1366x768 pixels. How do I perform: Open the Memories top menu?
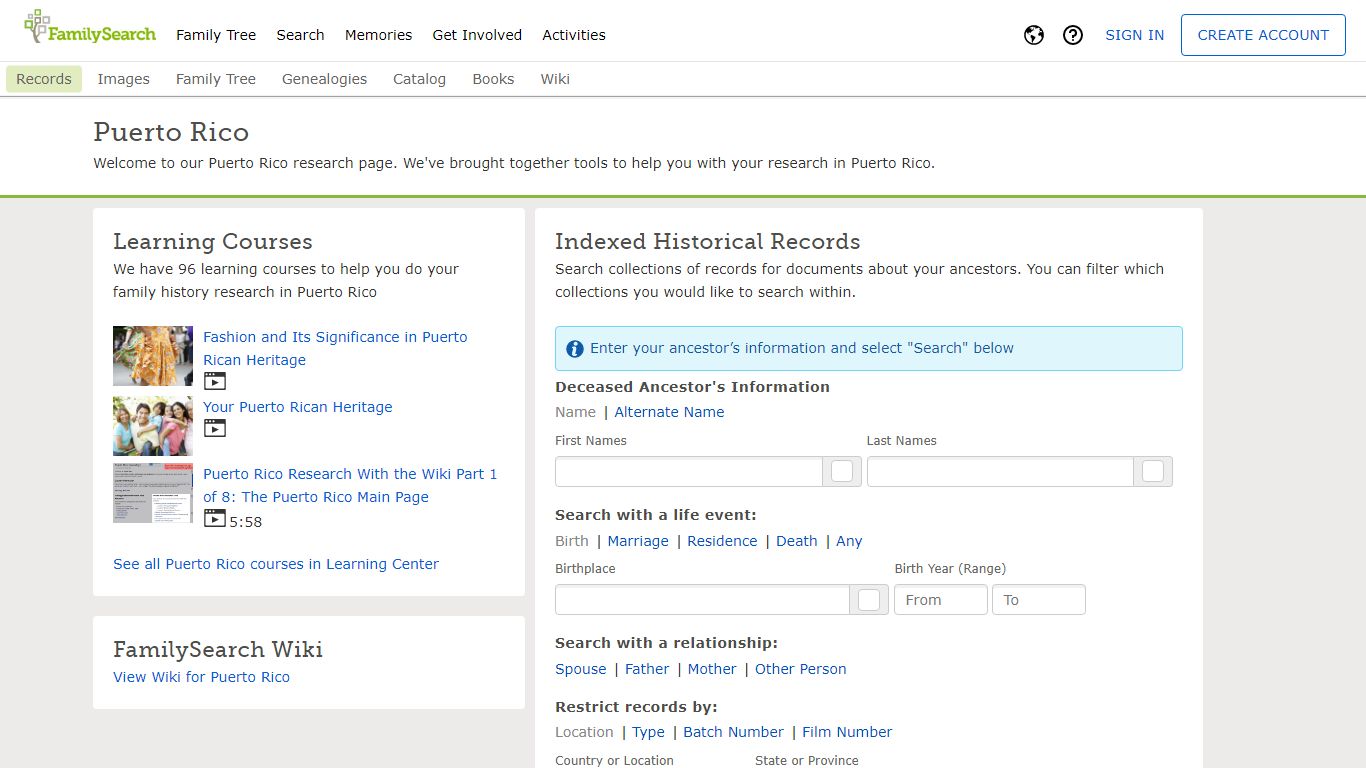pyautogui.click(x=378, y=35)
